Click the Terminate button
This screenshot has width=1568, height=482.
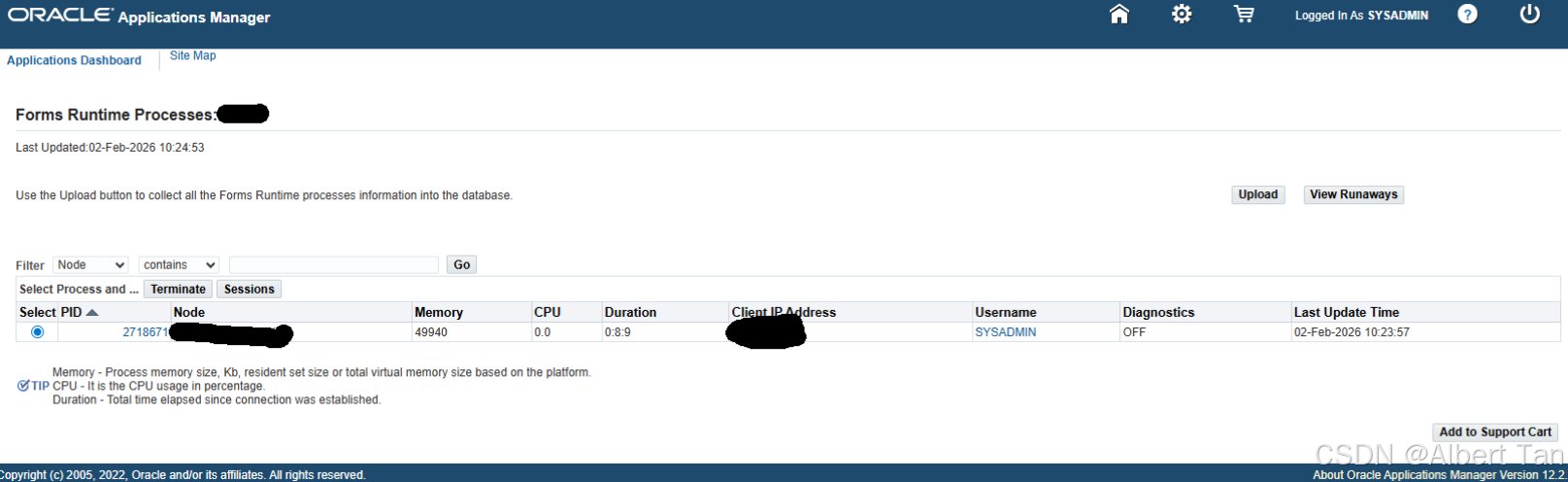point(178,290)
